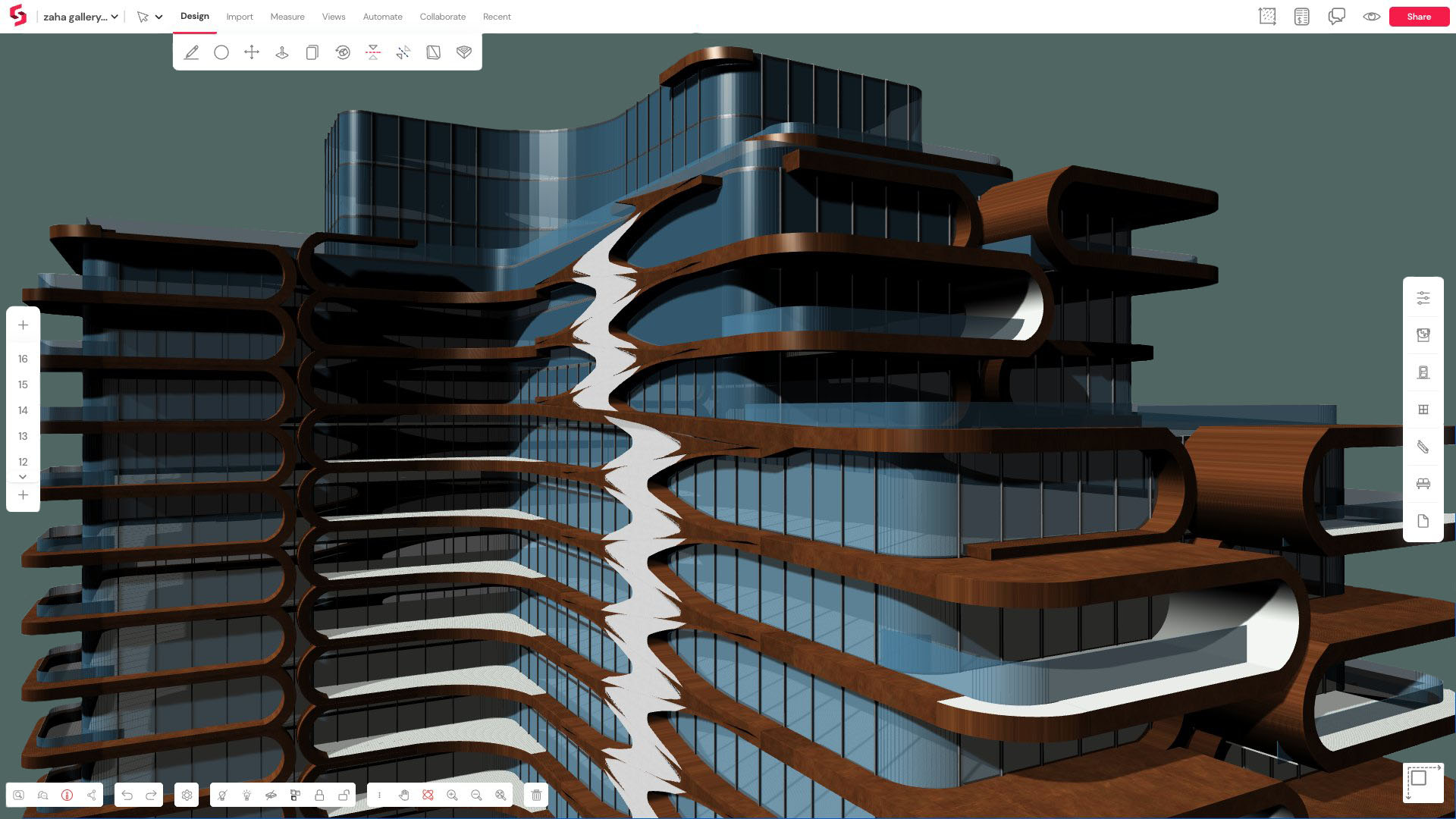Undo the last action
This screenshot has width=1456, height=819.
click(x=127, y=795)
